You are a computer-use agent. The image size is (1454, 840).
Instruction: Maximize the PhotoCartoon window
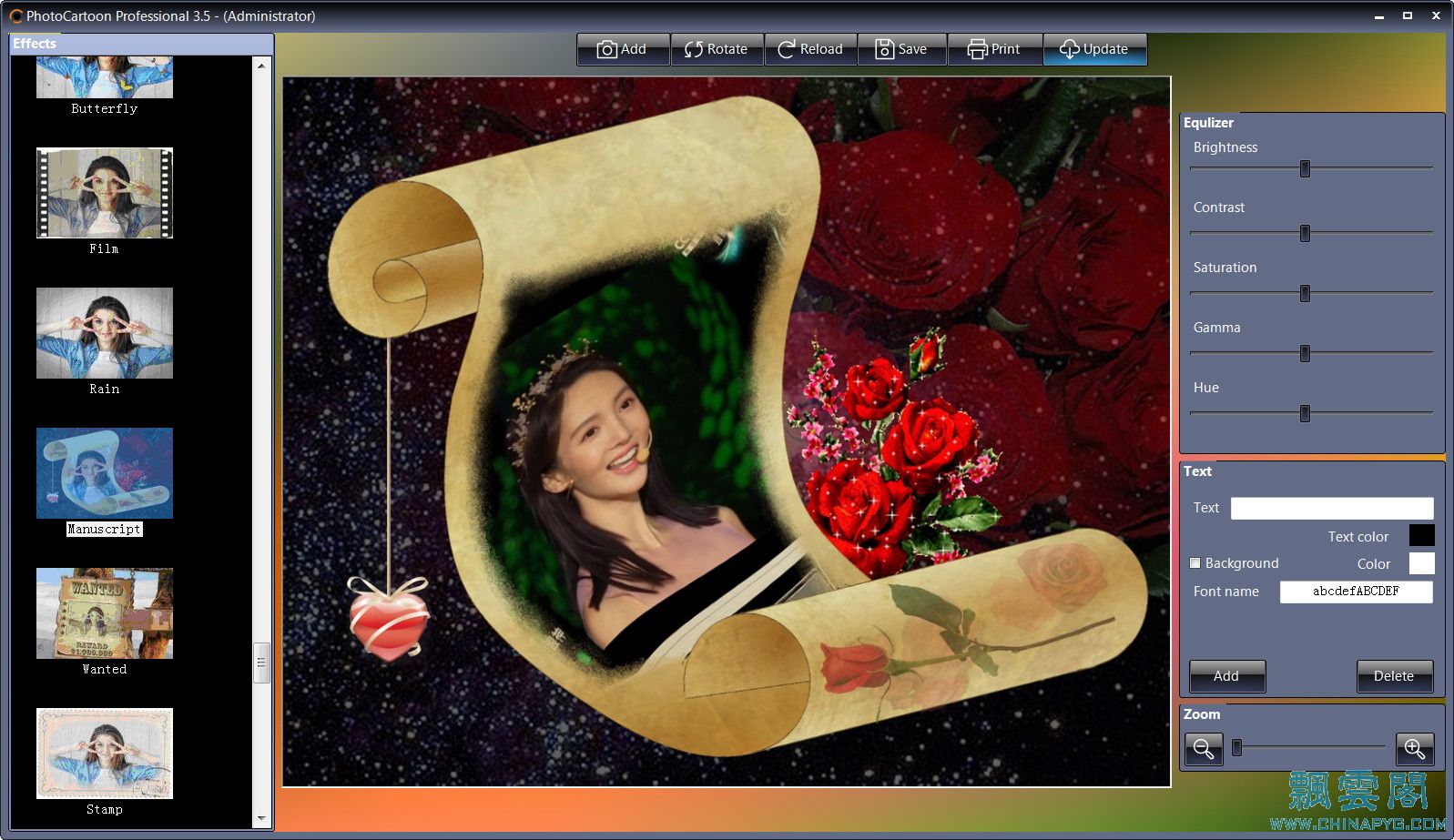pyautogui.click(x=1408, y=16)
